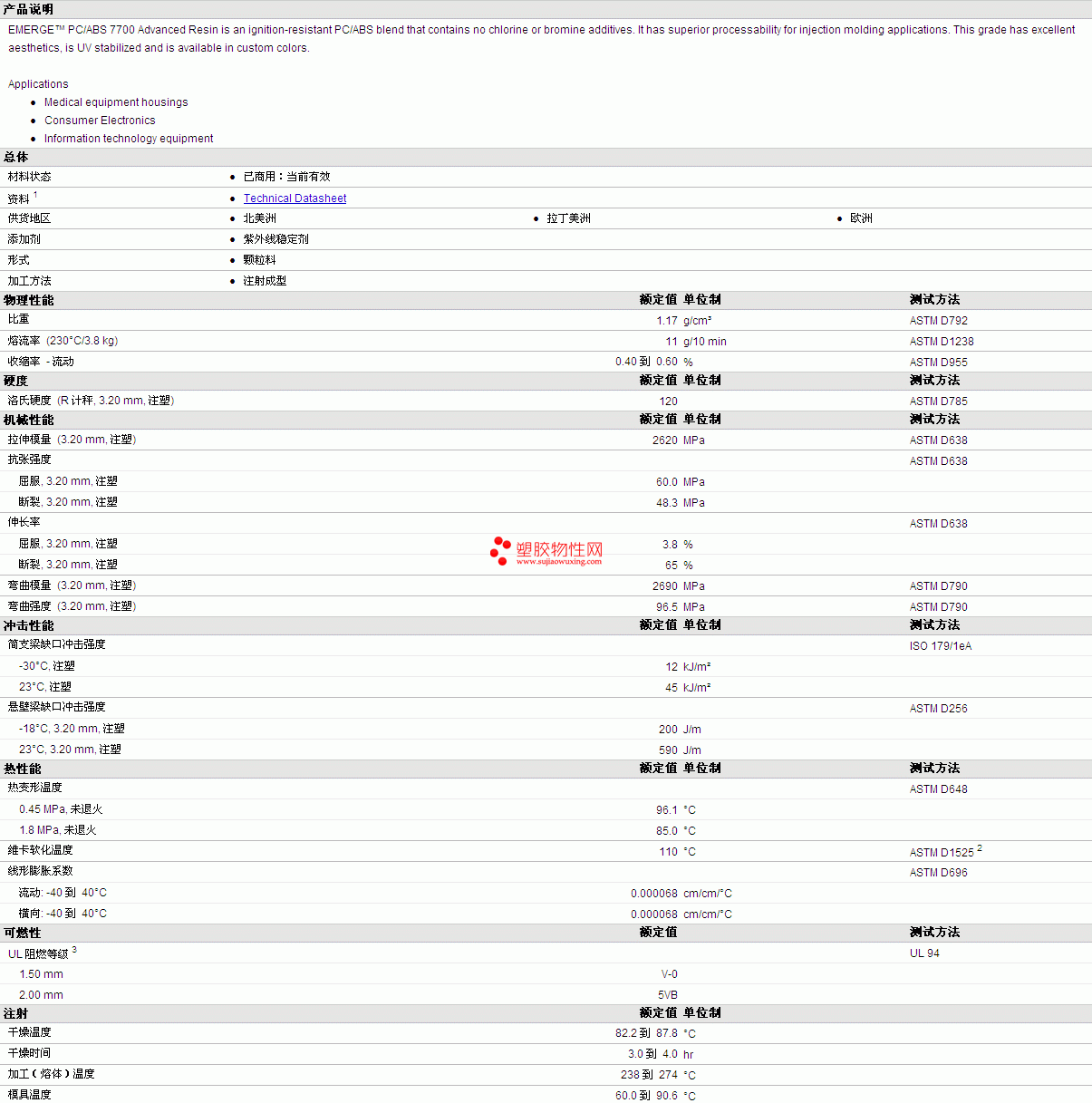Image resolution: width=1092 pixels, height=1103 pixels.
Task: Select the 产品说明 section header
Action: [28, 9]
